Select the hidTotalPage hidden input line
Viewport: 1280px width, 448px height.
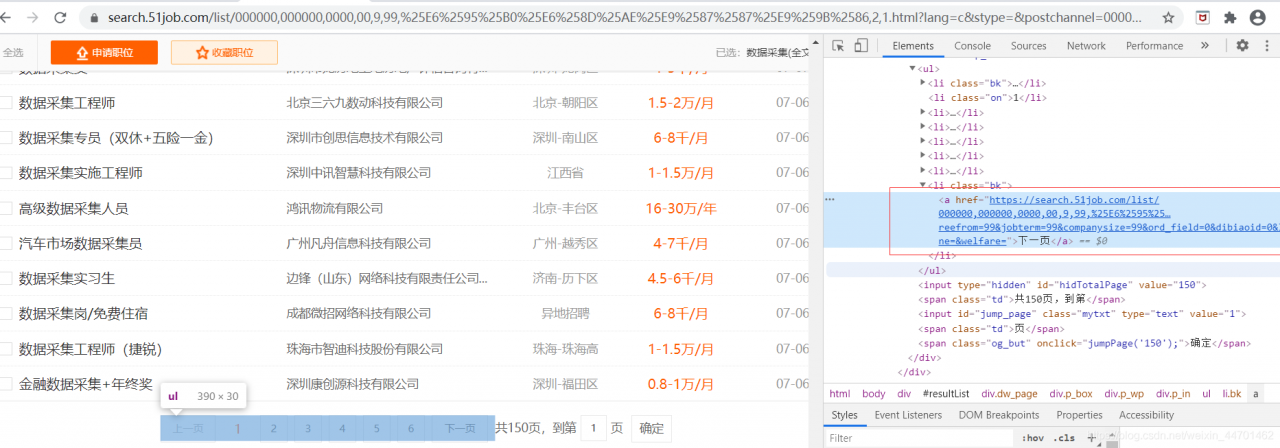tap(1063, 285)
